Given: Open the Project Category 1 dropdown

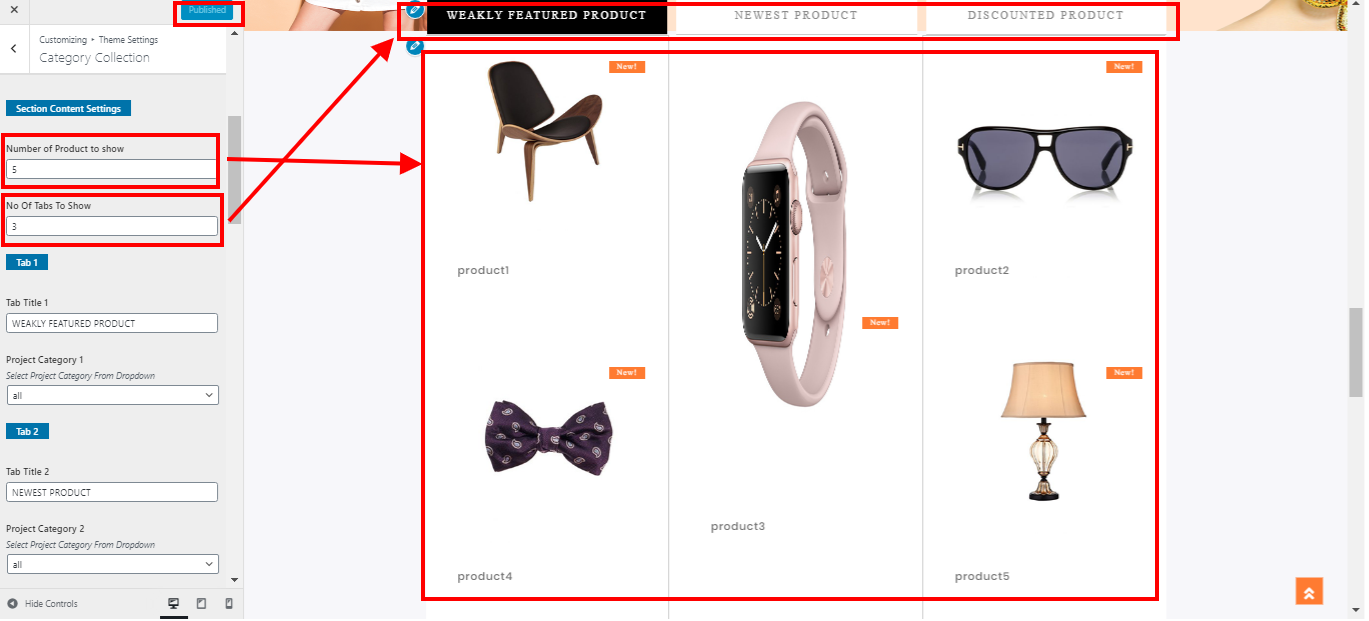Looking at the screenshot, I should point(112,395).
